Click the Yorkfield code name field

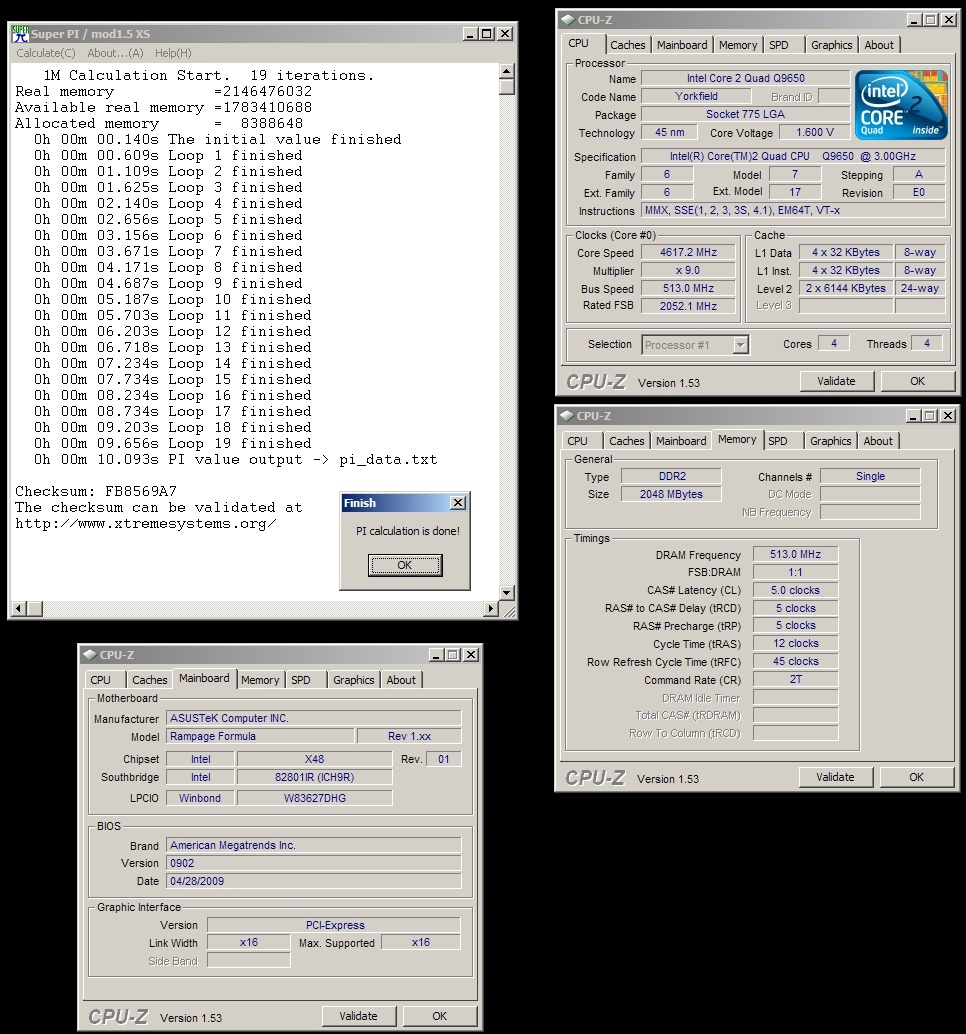click(696, 96)
